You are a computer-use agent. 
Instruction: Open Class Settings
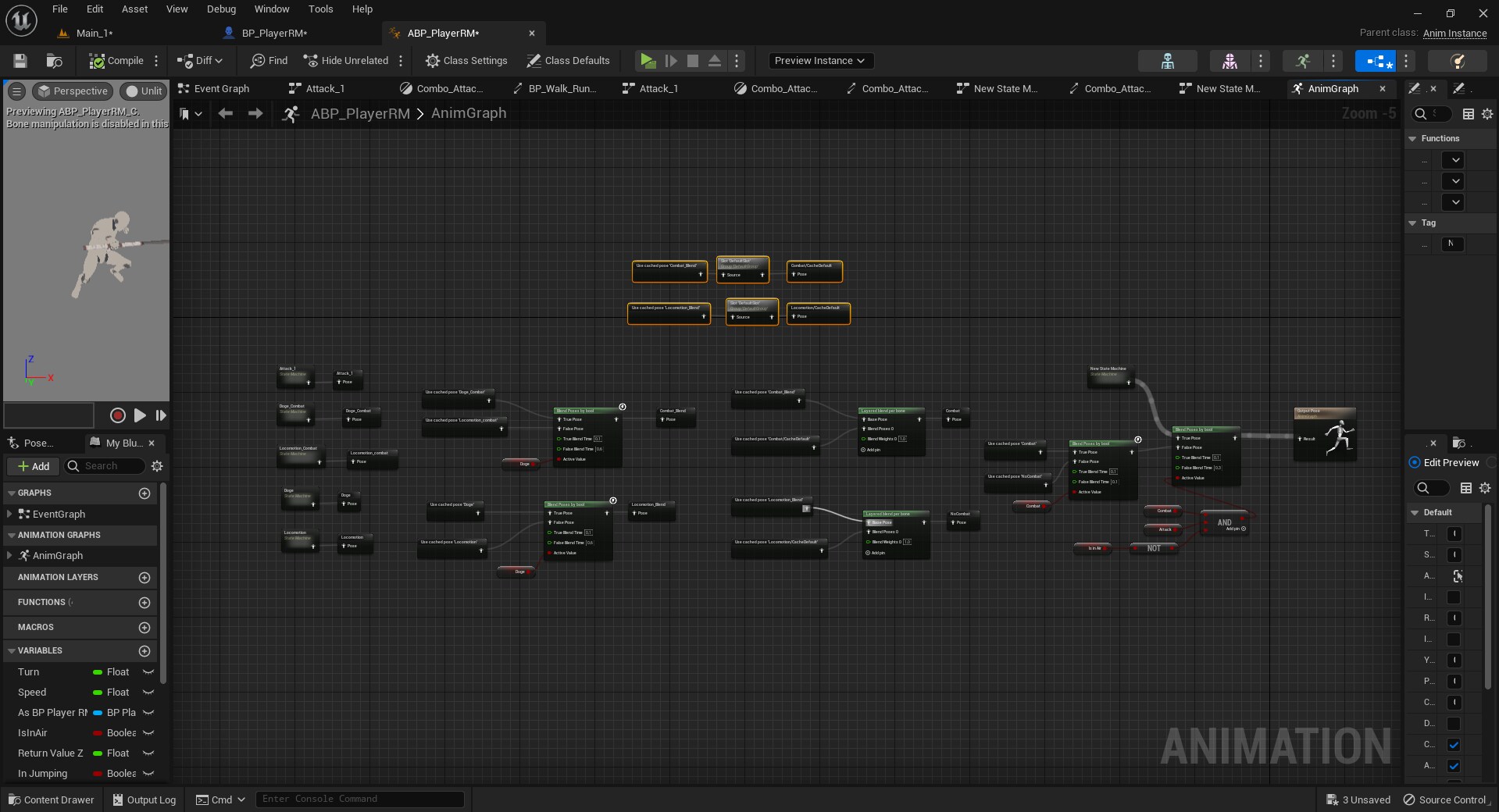[x=466, y=61]
